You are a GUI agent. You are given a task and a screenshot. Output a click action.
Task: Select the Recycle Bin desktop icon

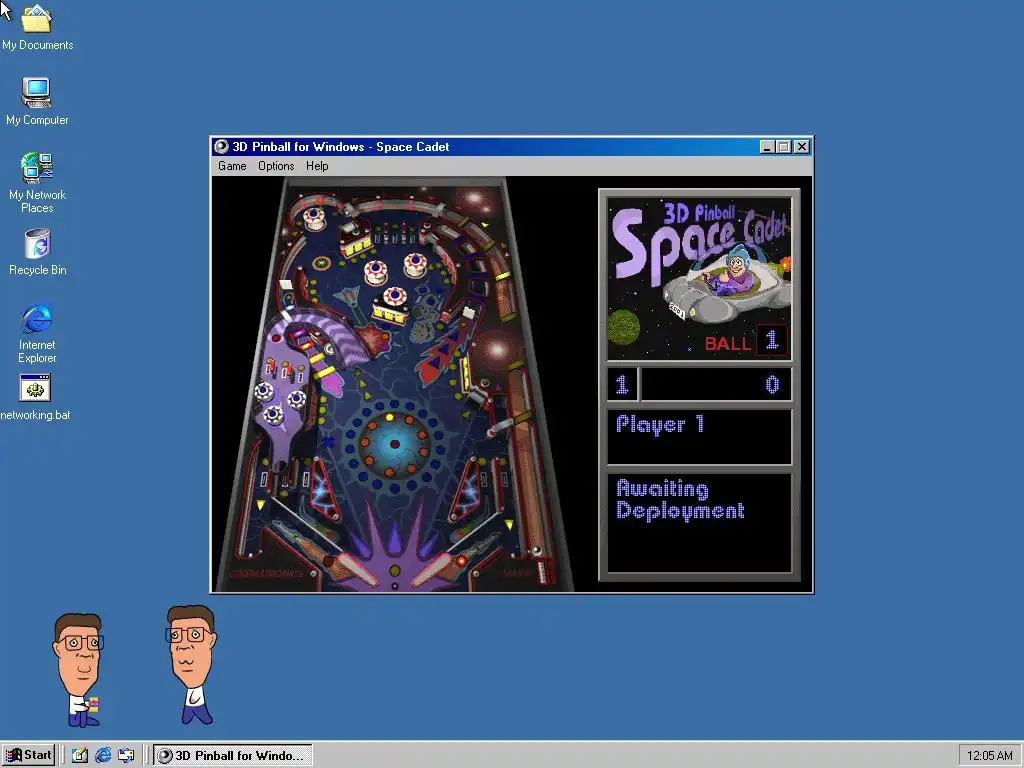37,252
